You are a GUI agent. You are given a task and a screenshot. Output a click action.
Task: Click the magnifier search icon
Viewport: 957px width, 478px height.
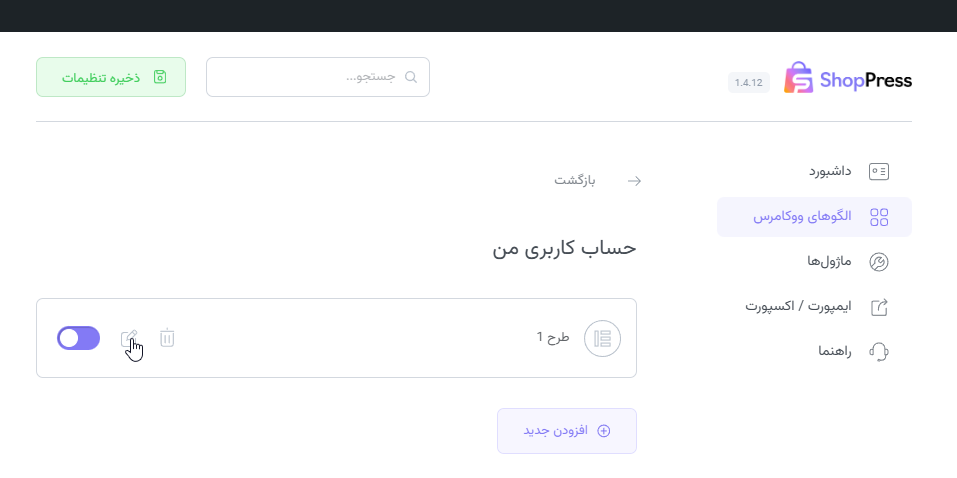pyautogui.click(x=410, y=77)
